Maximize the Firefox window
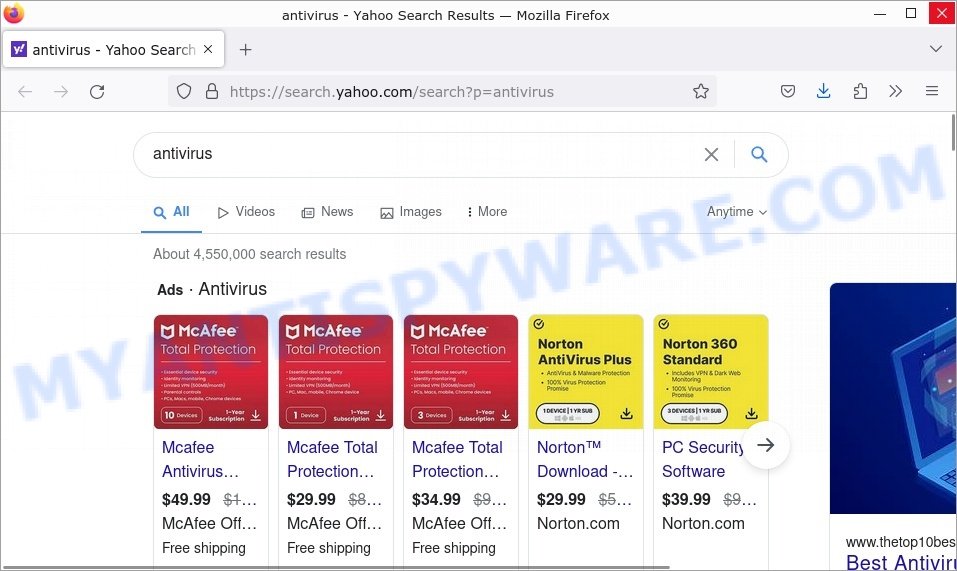 pyautogui.click(x=911, y=13)
